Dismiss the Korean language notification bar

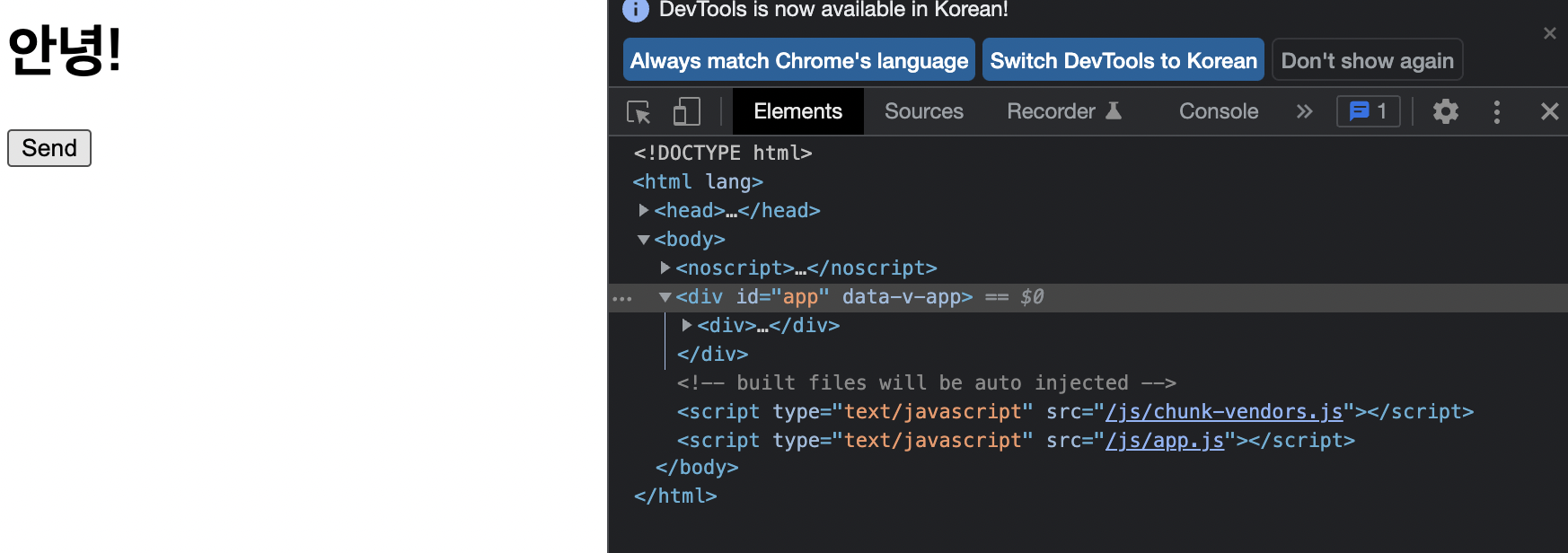point(1549,33)
